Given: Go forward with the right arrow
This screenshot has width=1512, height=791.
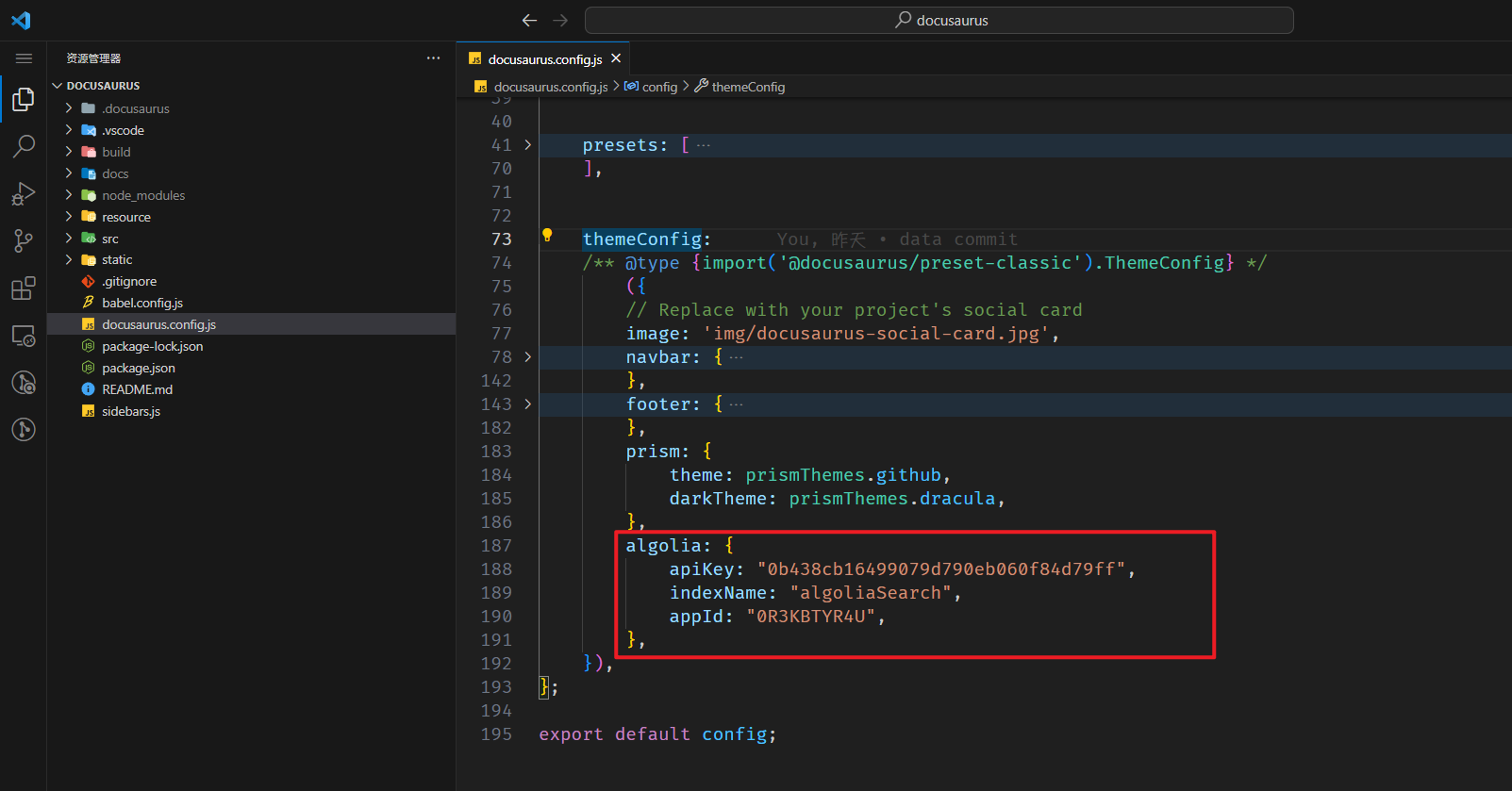Looking at the screenshot, I should coord(560,20).
